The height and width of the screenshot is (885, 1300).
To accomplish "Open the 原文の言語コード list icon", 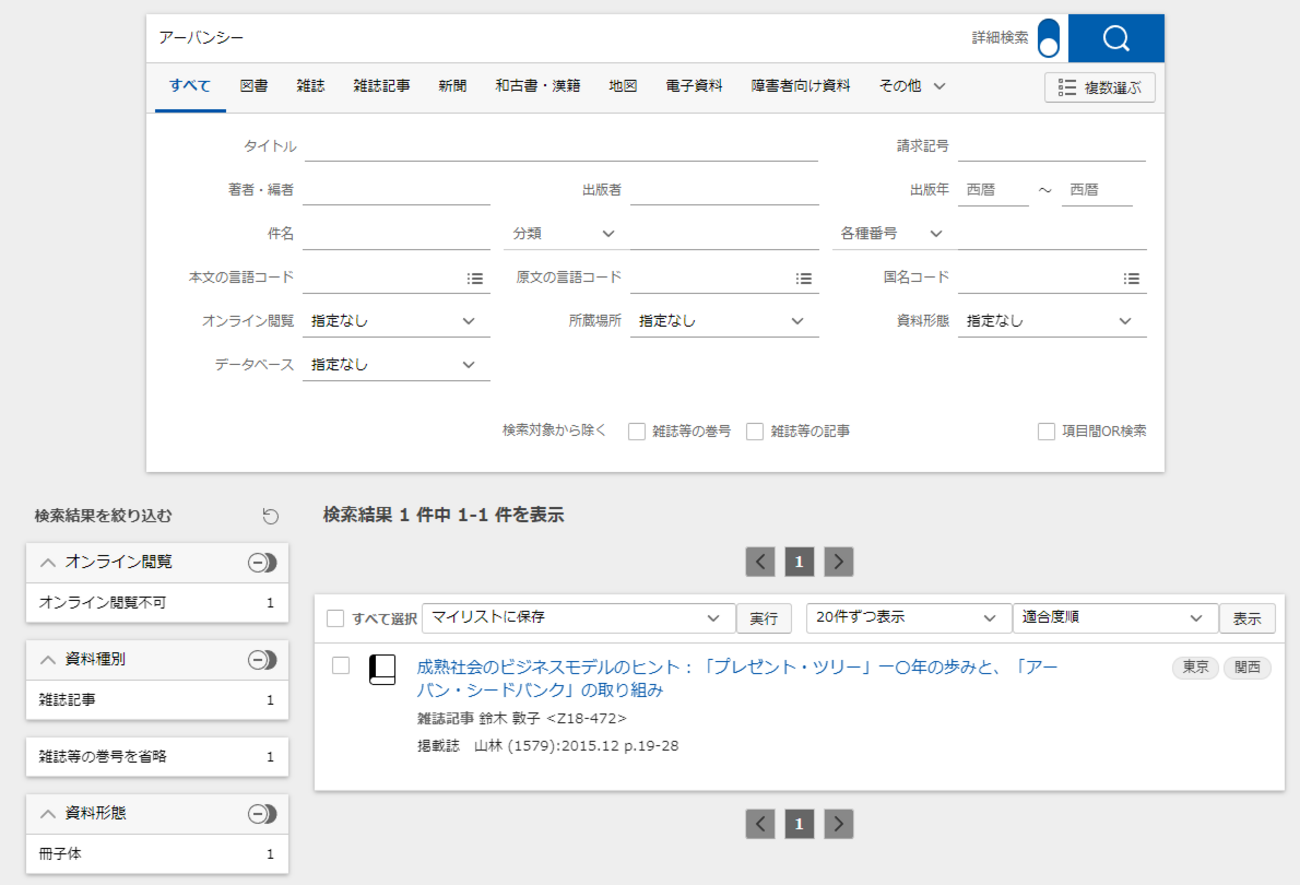I will (x=803, y=279).
